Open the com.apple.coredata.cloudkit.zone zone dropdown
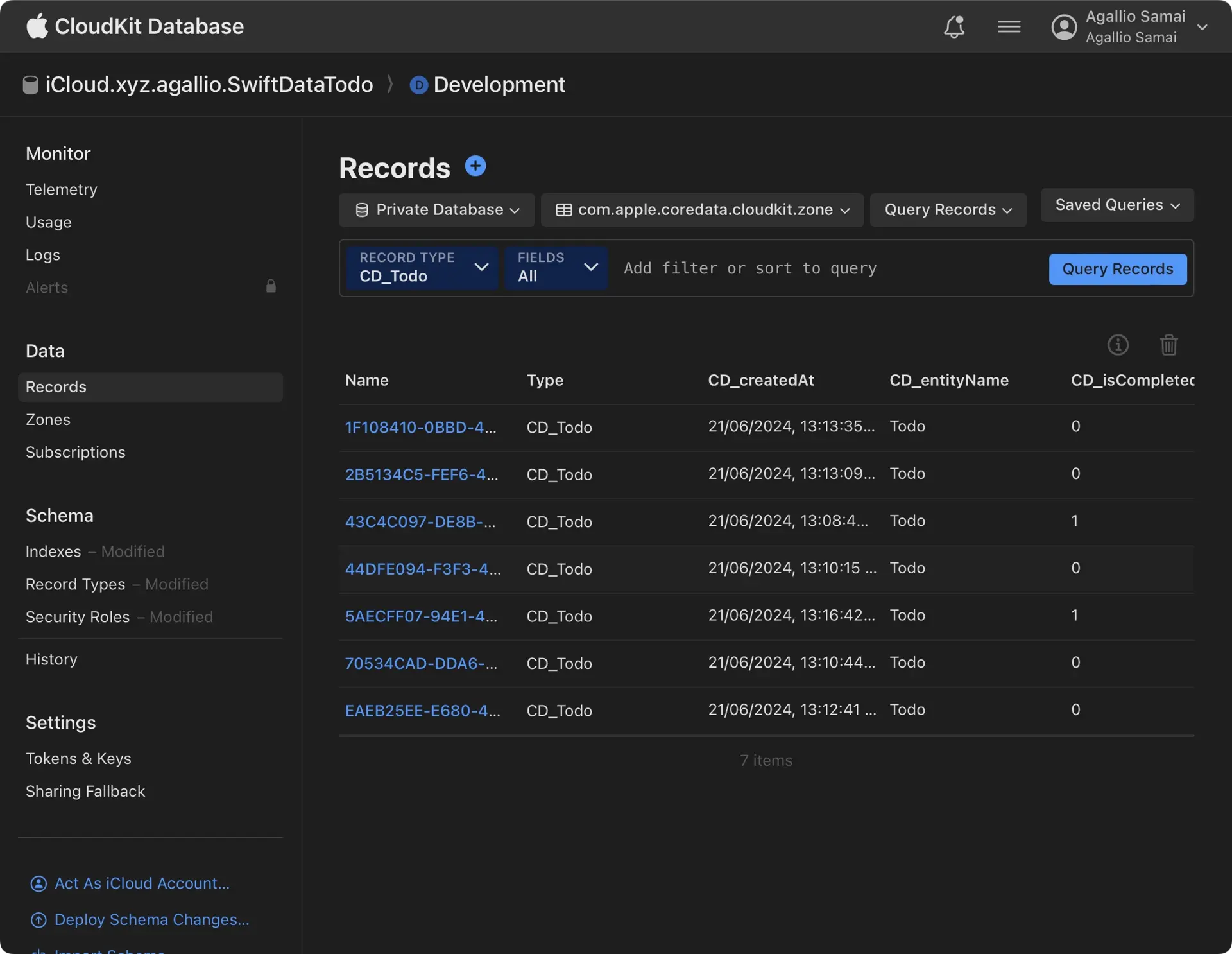1232x954 pixels. (702, 210)
